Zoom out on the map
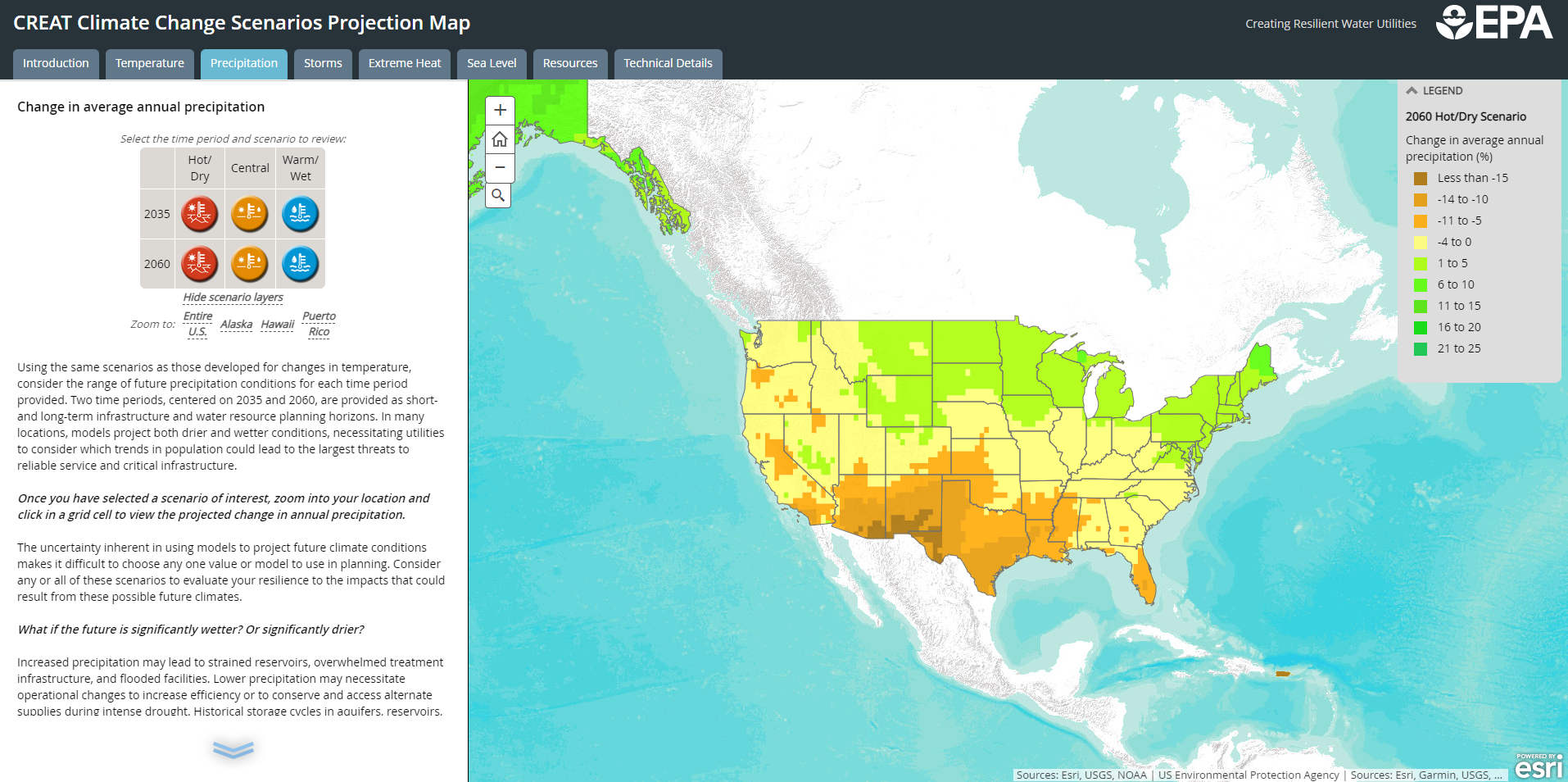 (500, 167)
